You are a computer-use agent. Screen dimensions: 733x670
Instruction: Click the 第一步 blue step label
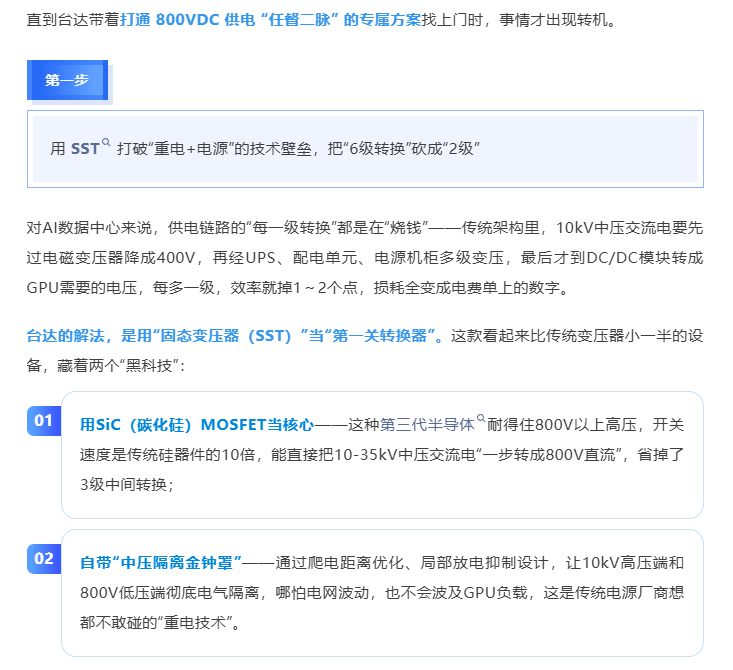(66, 81)
